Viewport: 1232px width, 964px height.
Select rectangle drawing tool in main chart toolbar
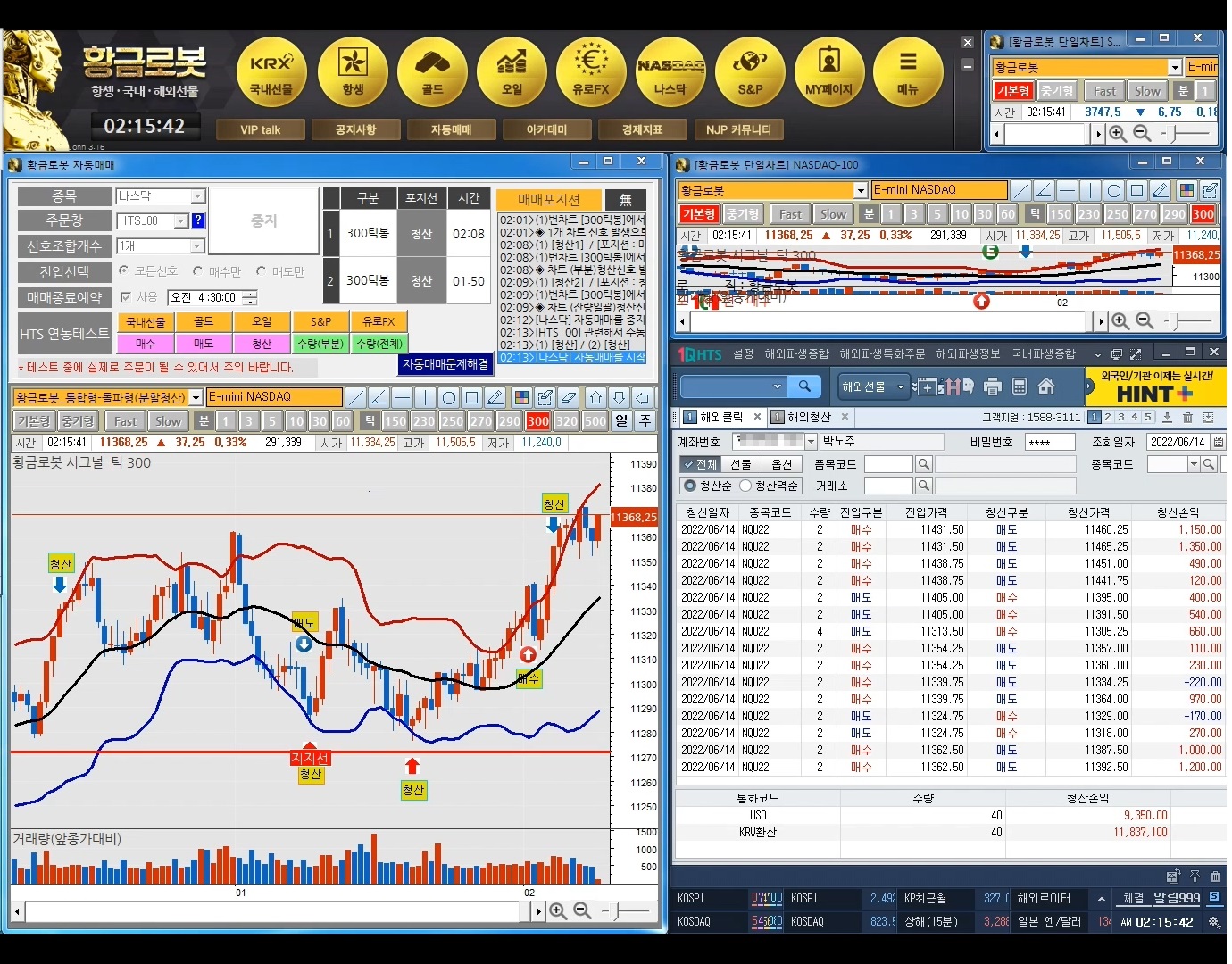tap(472, 397)
